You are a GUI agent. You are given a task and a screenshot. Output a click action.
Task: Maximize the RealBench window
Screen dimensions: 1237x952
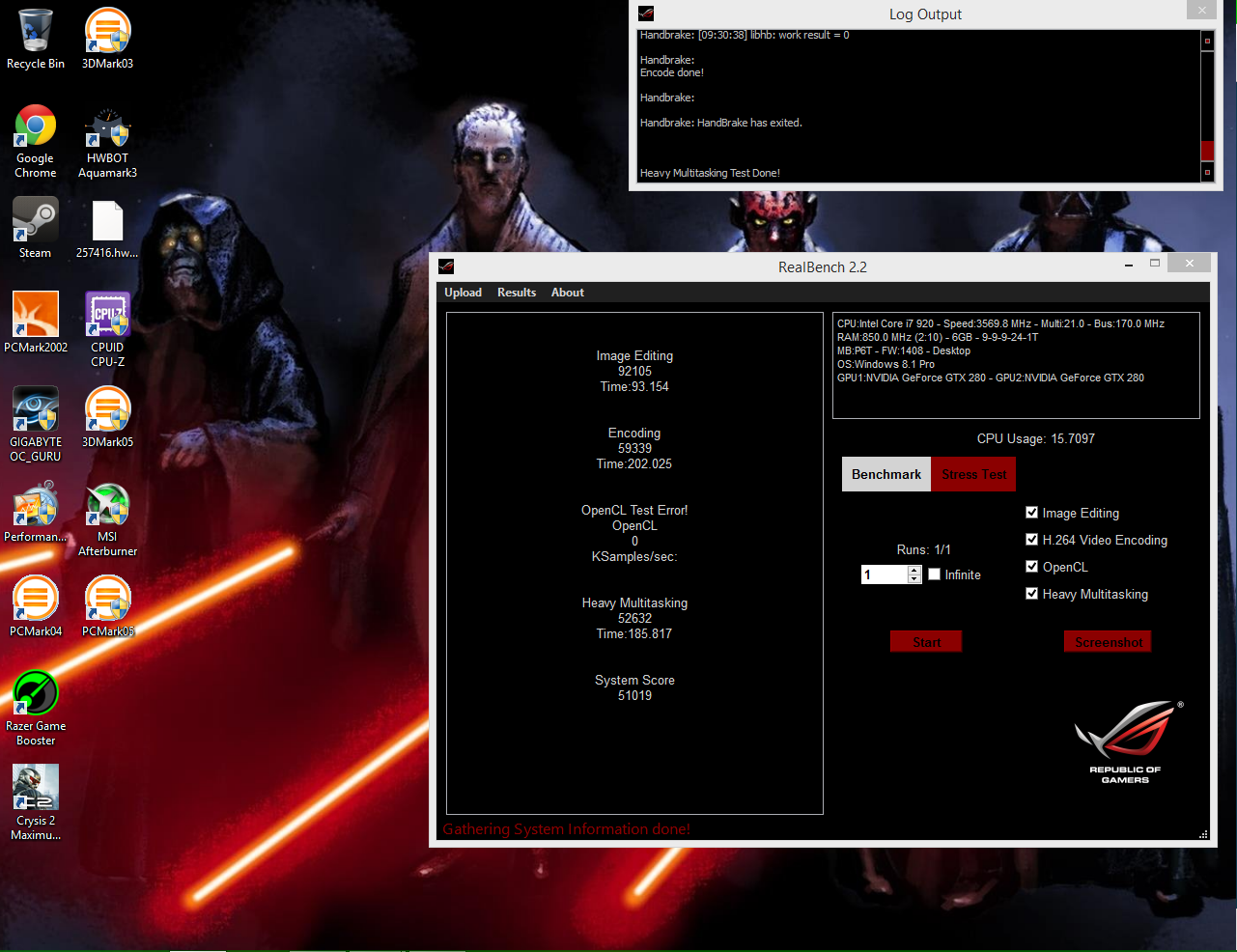tap(1154, 263)
